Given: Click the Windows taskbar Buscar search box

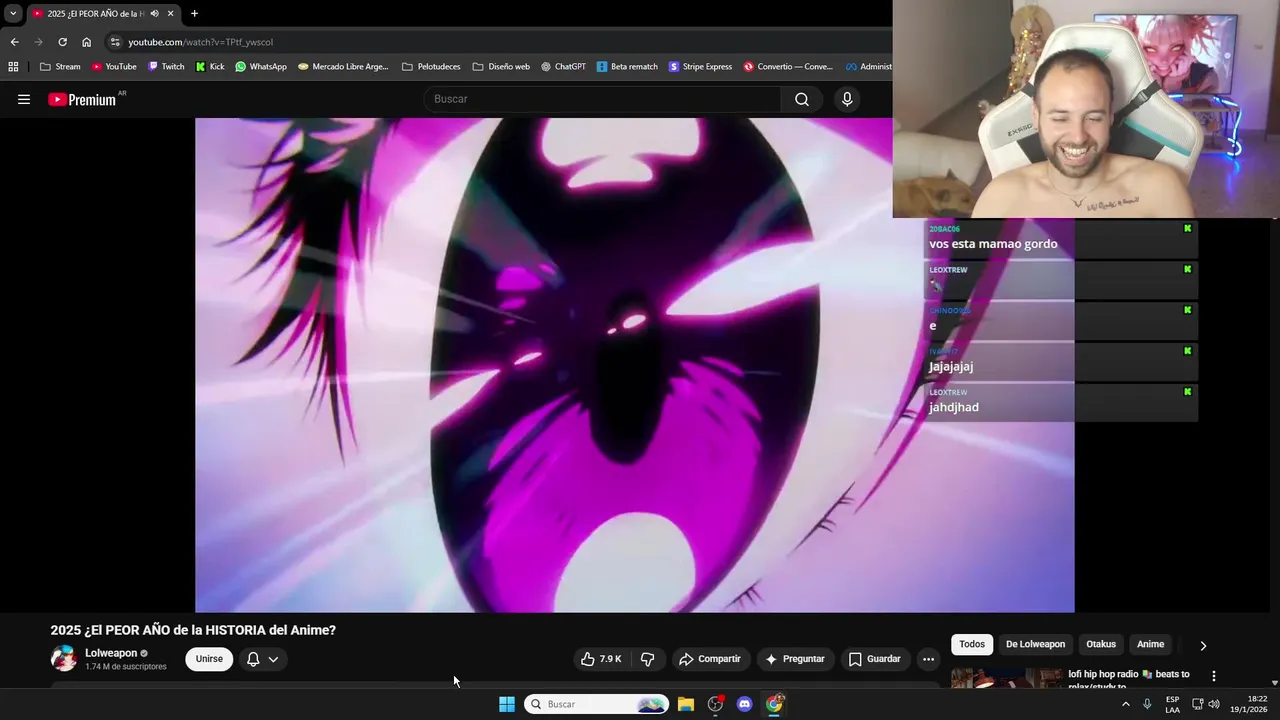Looking at the screenshot, I should (597, 704).
